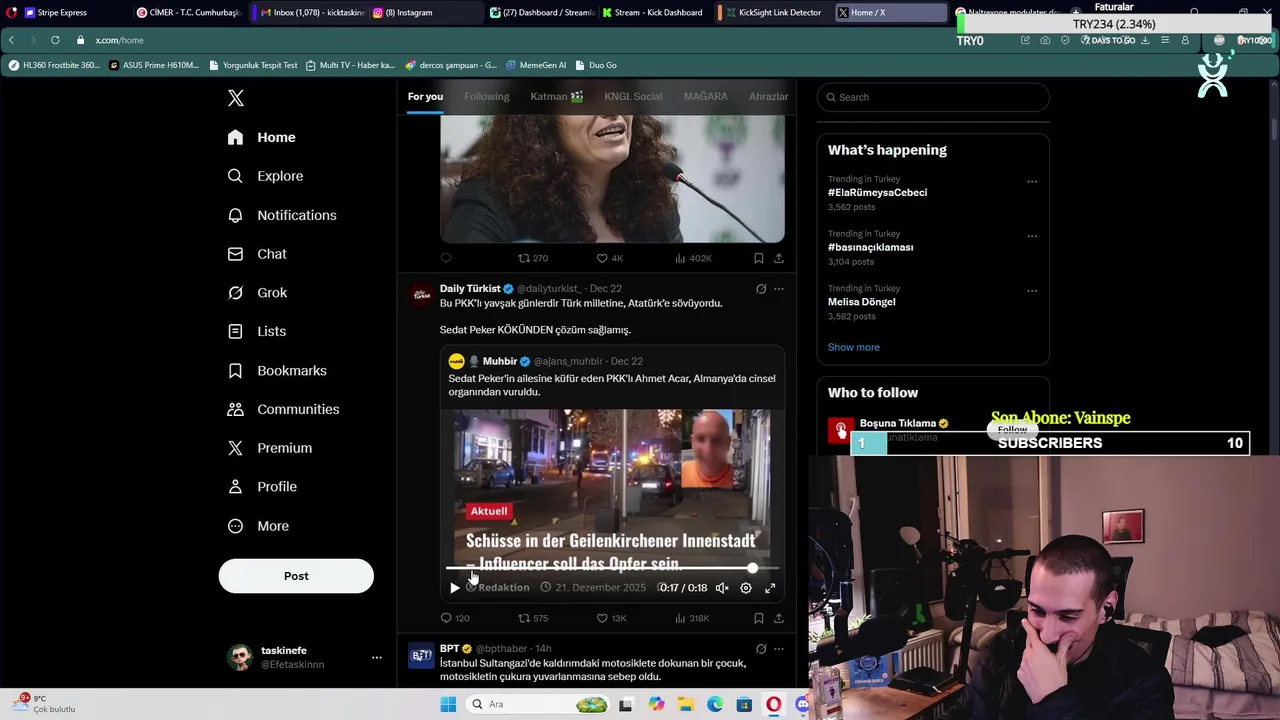Click the x.com/home address bar
This screenshot has height=720, width=1280.
point(120,40)
